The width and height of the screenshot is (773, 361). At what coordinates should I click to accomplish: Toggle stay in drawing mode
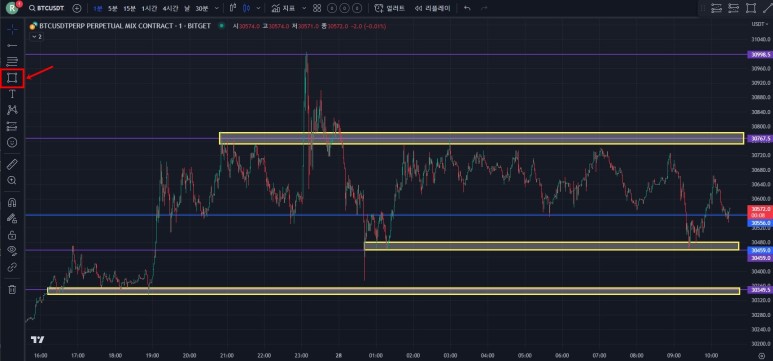pyautogui.click(x=12, y=218)
